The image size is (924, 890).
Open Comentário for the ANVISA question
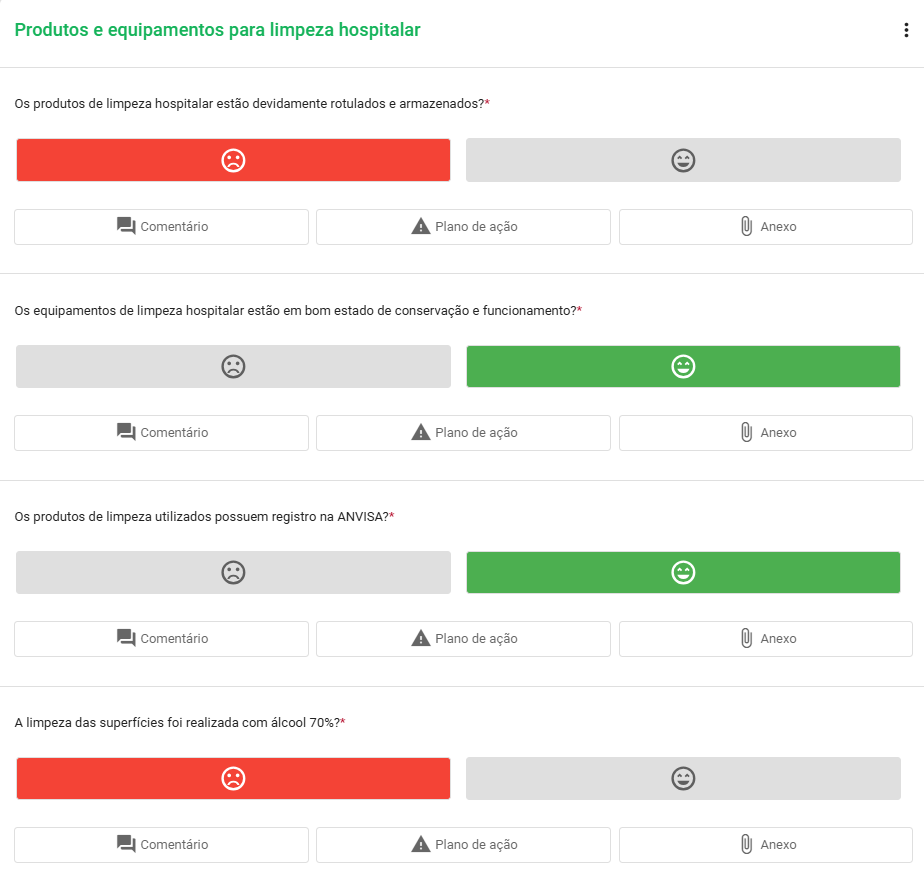161,638
